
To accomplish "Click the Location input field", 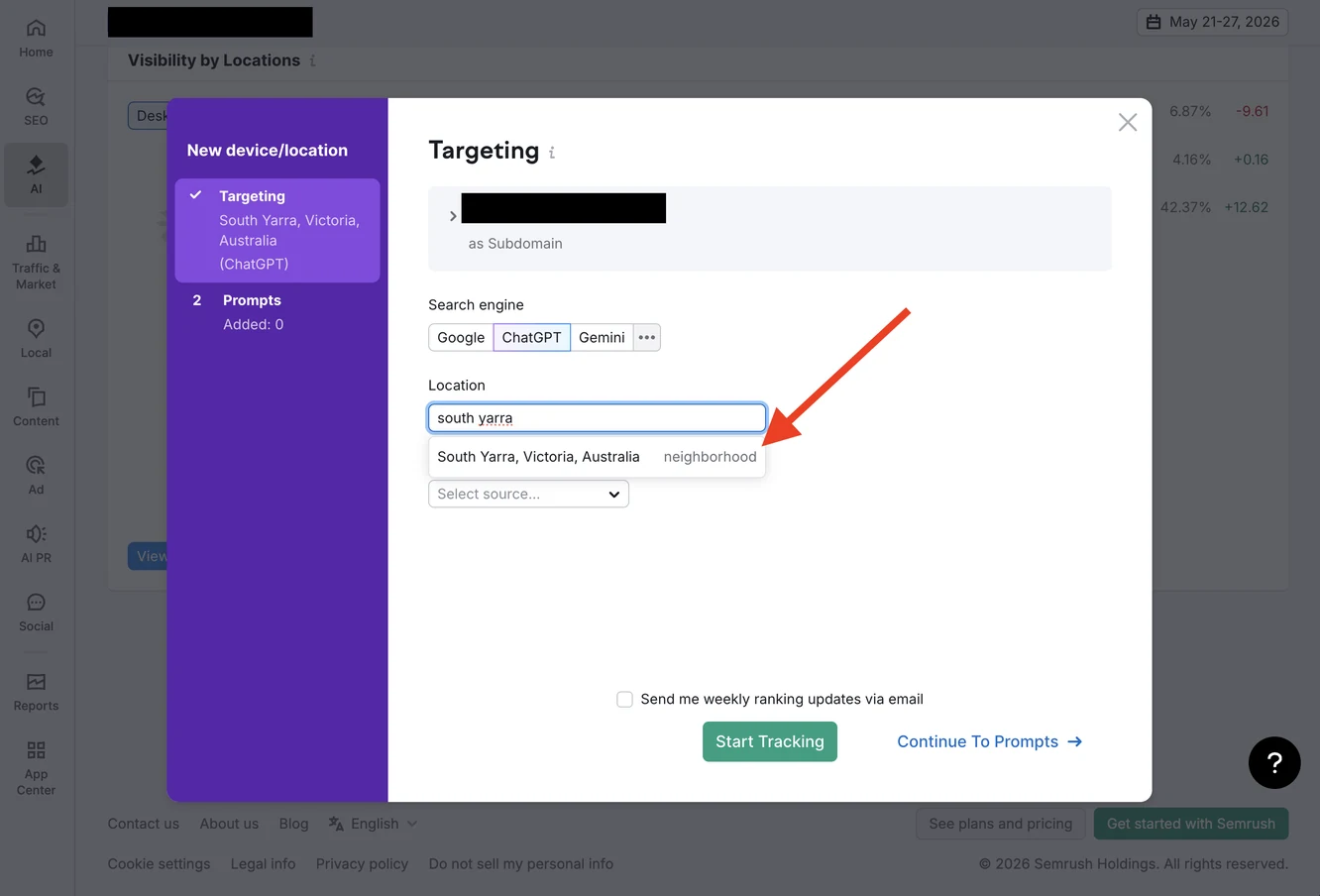I will point(597,417).
